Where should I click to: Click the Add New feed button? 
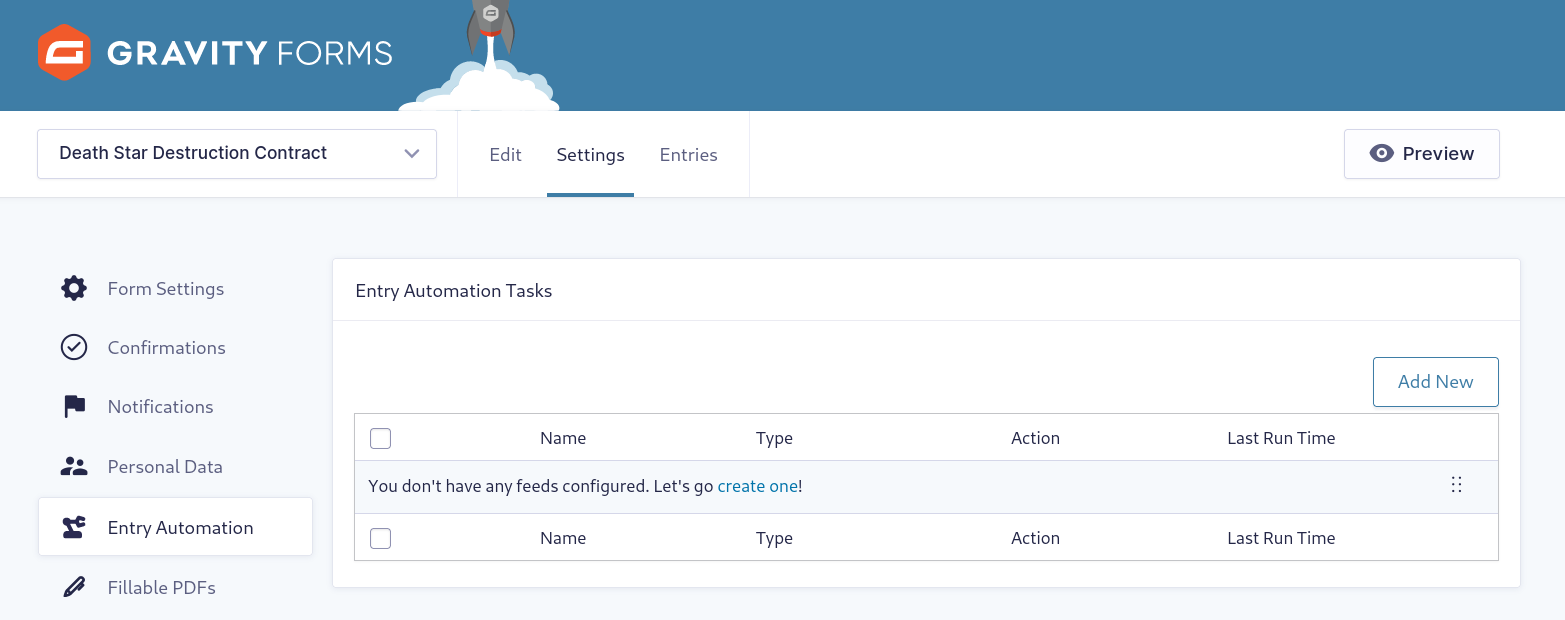[x=1435, y=381]
